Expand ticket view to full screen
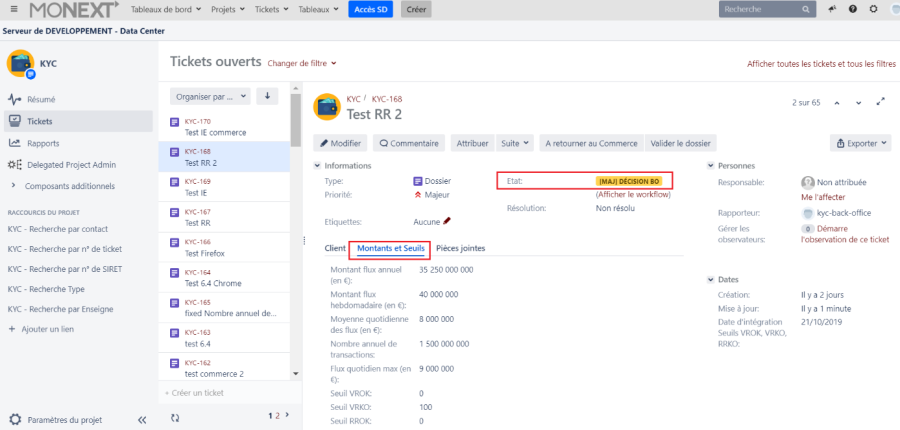 point(880,102)
